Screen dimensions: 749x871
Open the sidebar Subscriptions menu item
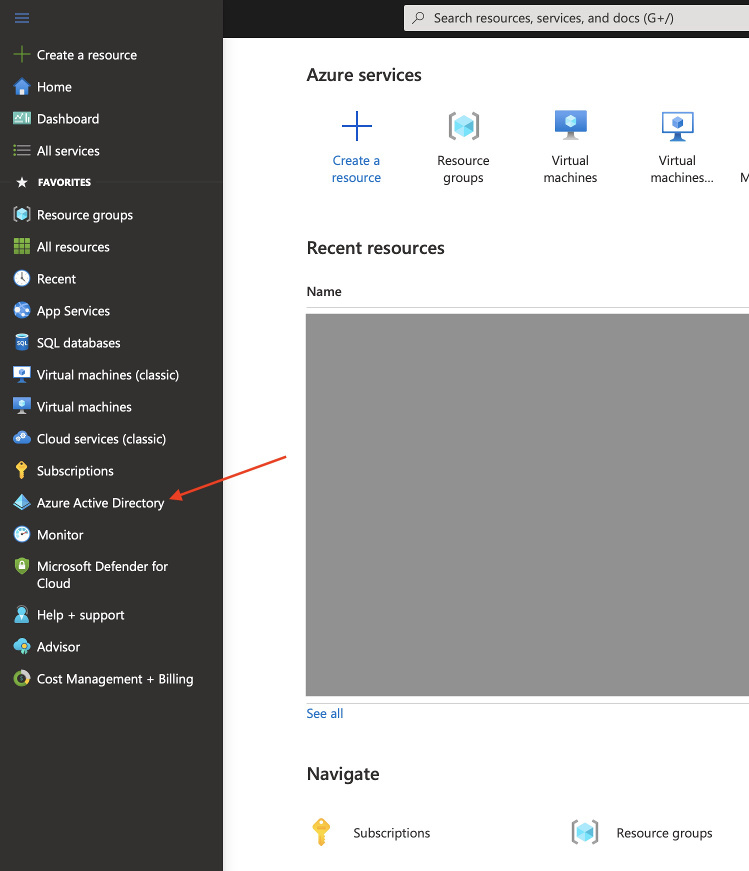tap(75, 471)
